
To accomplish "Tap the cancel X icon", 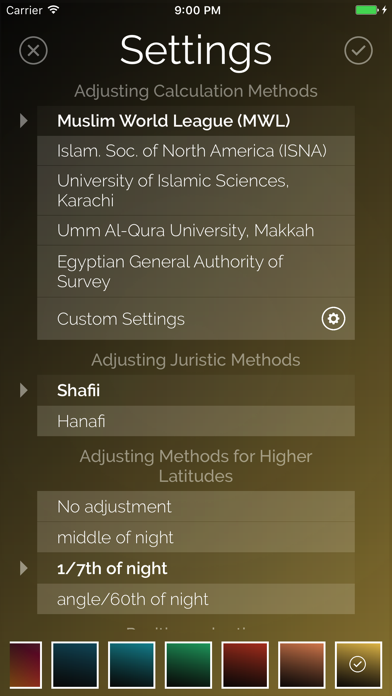I will [33, 51].
